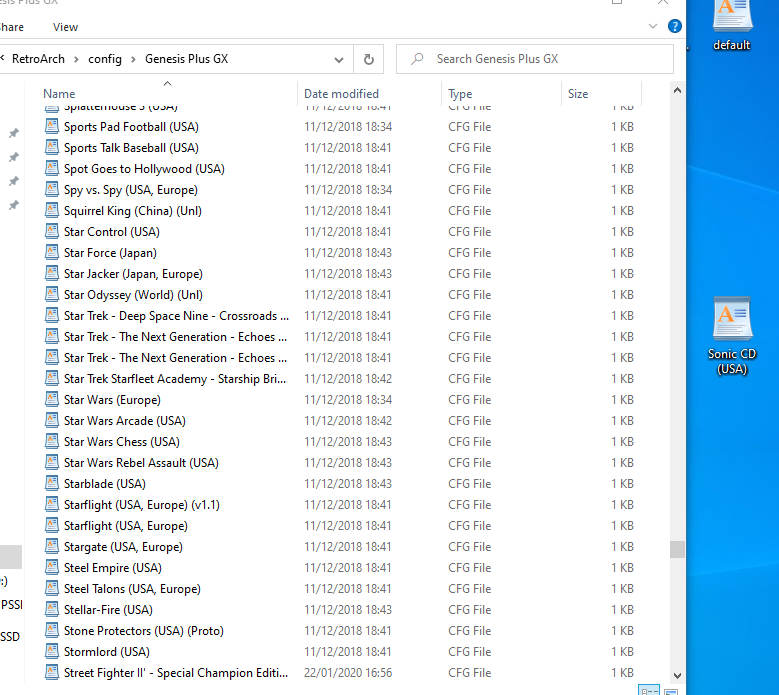The image size is (779, 695).
Task: Select file Spy vs. Spy (USA, Europe)
Action: pyautogui.click(x=131, y=190)
